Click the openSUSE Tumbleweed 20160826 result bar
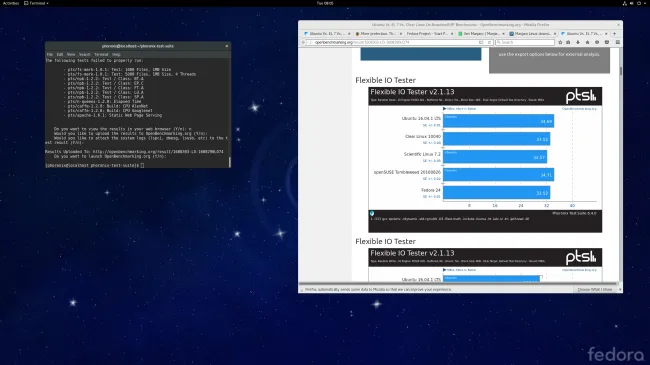The height and width of the screenshot is (365, 650). tap(498, 175)
